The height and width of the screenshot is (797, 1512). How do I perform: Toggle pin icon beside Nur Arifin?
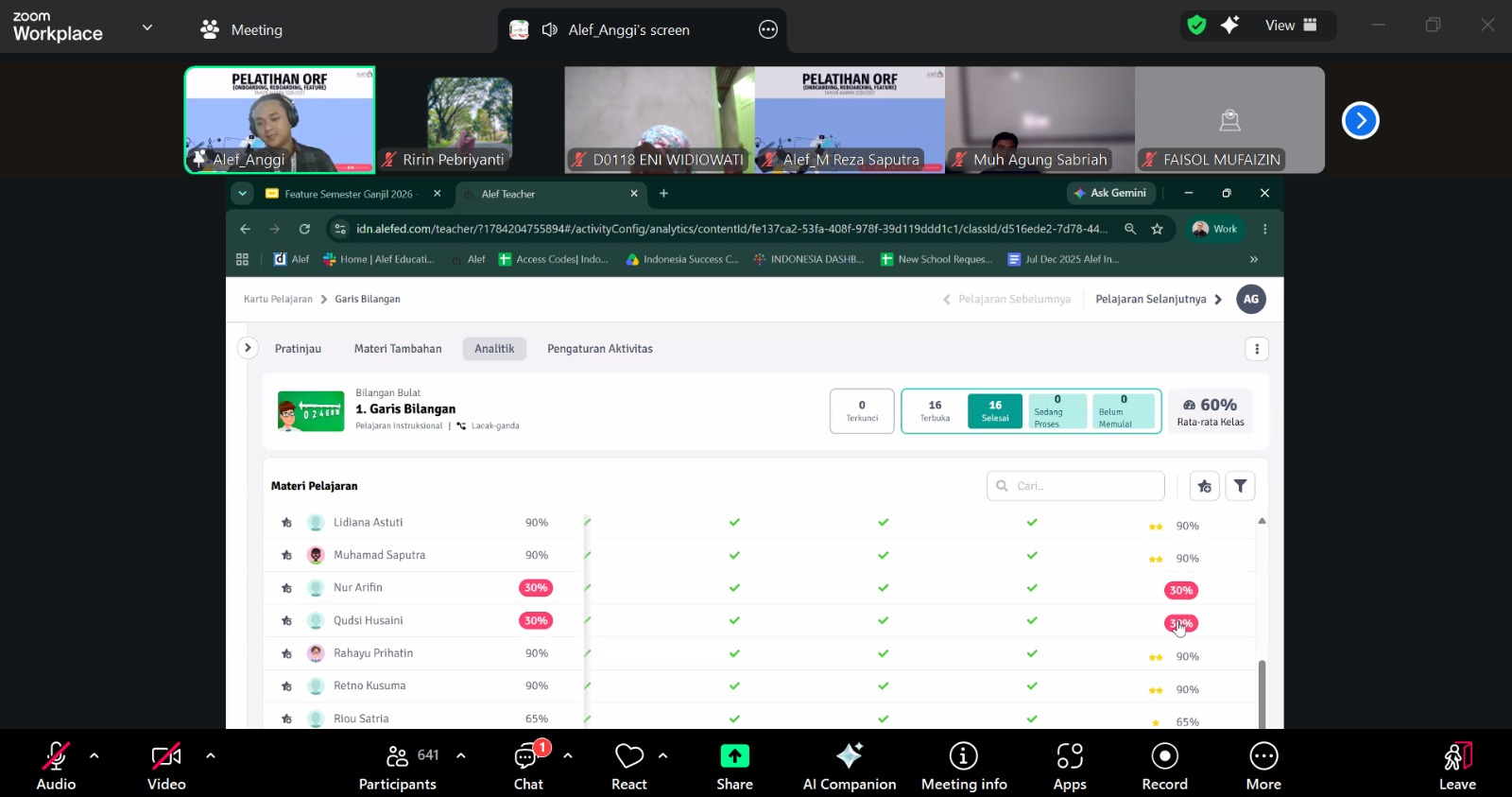tap(286, 588)
